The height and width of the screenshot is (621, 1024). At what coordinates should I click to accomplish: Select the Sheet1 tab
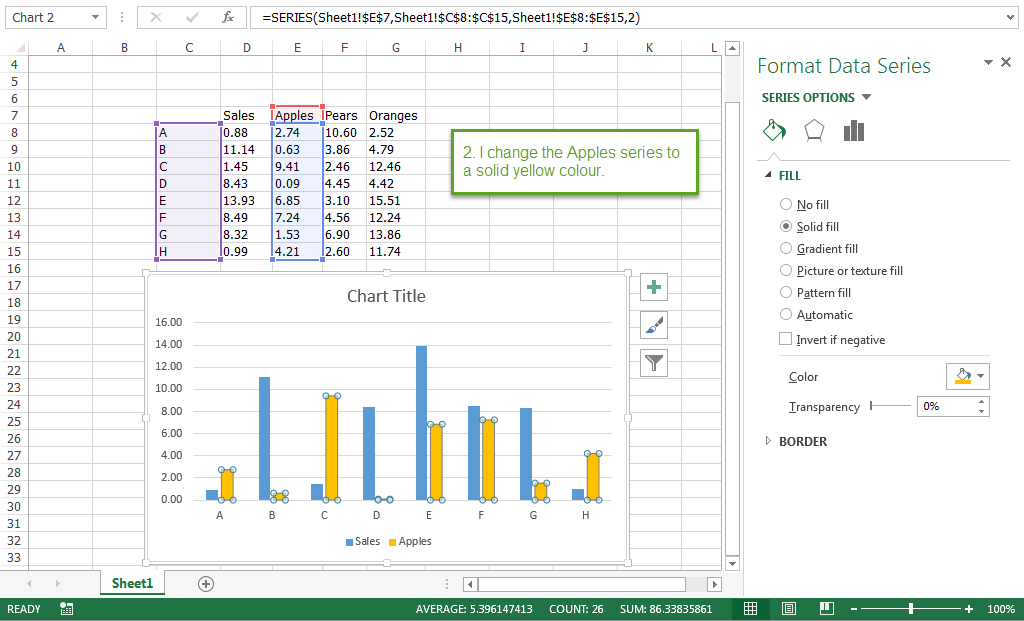(132, 583)
